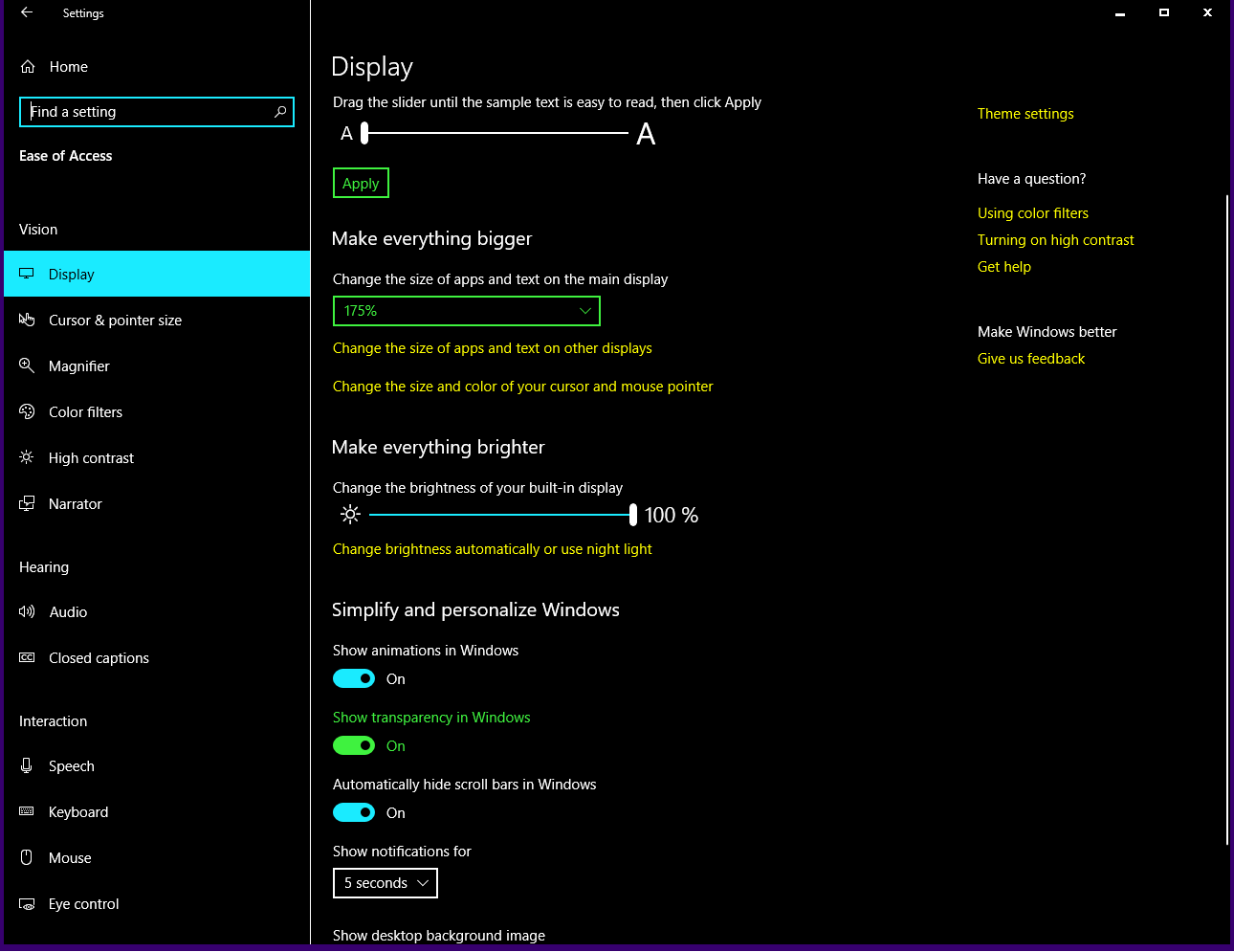Click the search magnifier icon in Find a setting
Screen dimensions: 1234x952
(x=280, y=112)
